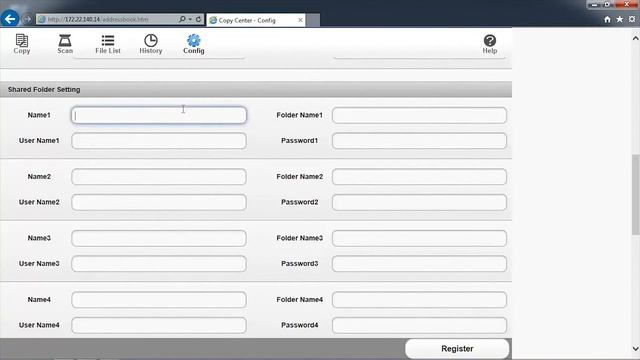Screen dimensions: 640x360
Task: Click the Shared Folder Setting header
Action: pos(256,89)
